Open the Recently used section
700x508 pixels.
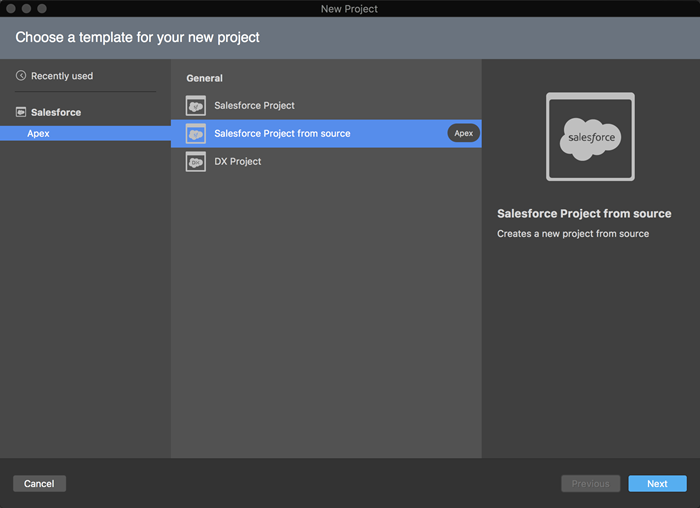point(62,76)
